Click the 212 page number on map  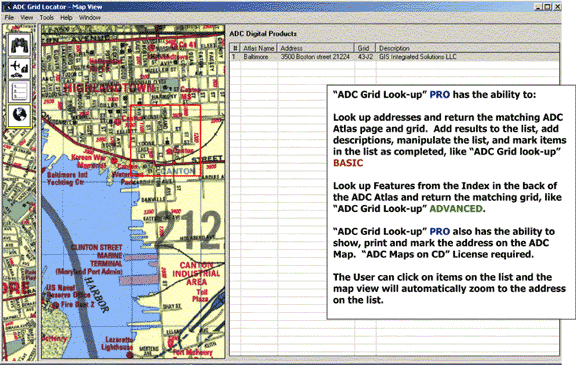(x=190, y=230)
